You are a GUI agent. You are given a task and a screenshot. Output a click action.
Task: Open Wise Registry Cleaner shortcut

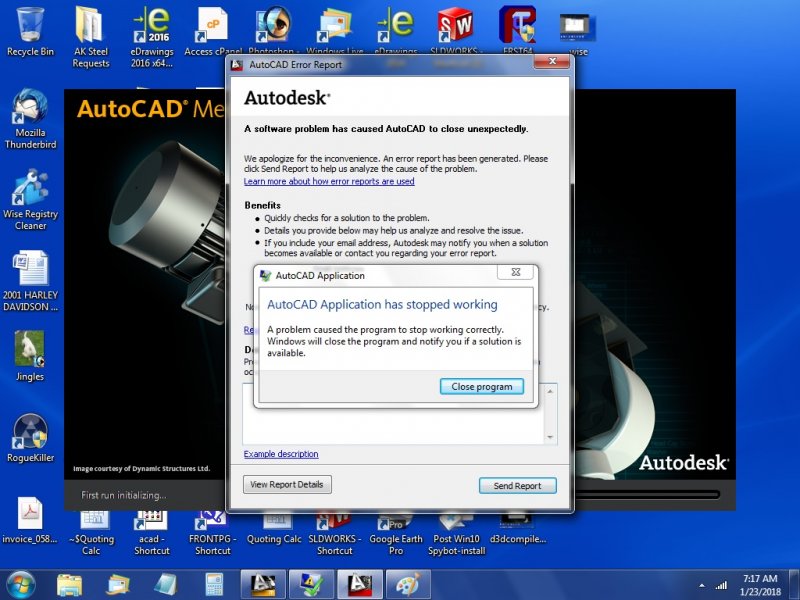pos(30,200)
